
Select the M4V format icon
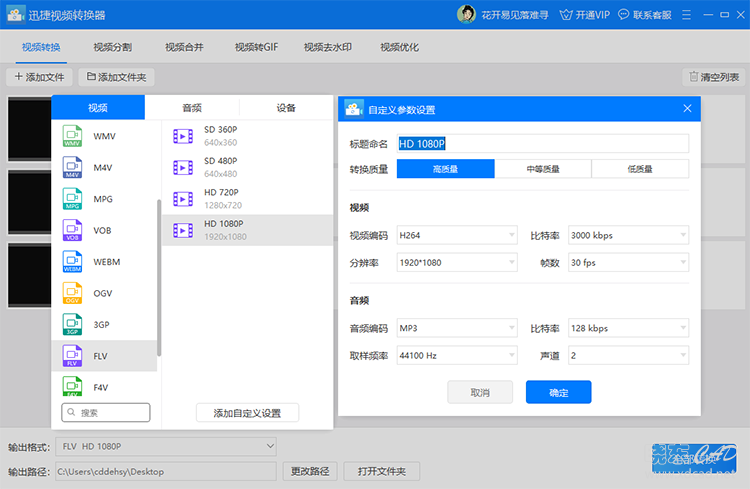(72, 167)
